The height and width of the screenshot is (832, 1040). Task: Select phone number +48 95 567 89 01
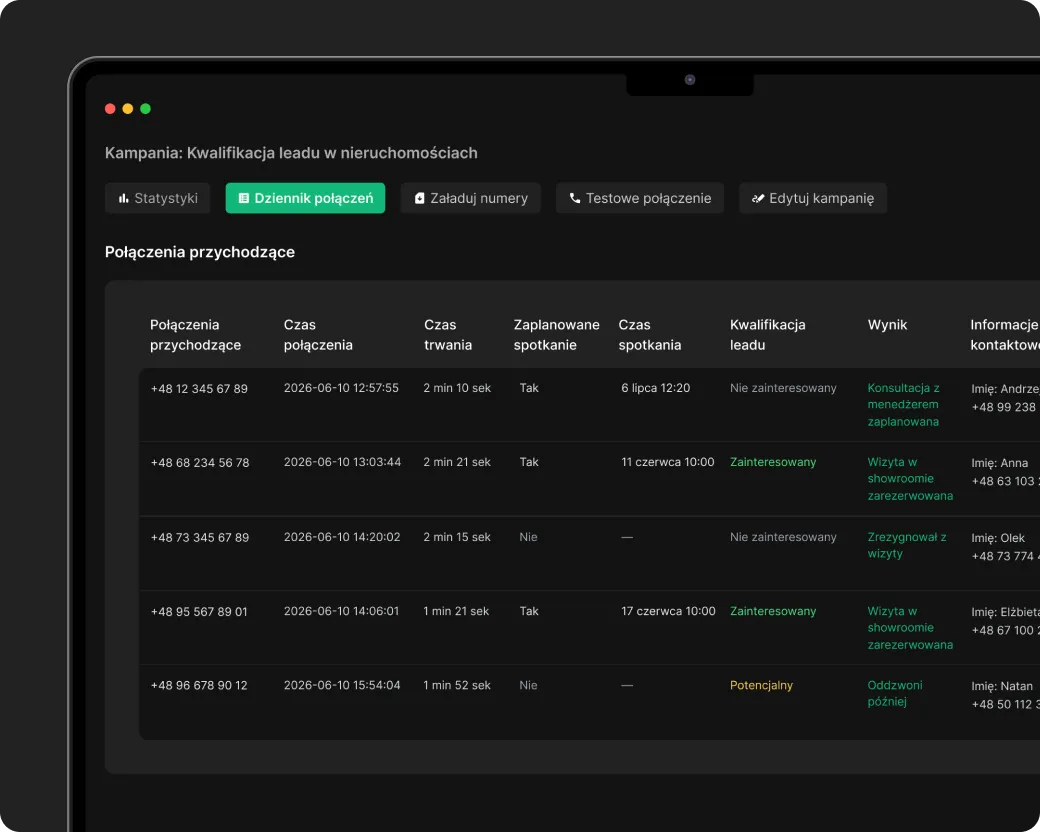[x=199, y=612]
